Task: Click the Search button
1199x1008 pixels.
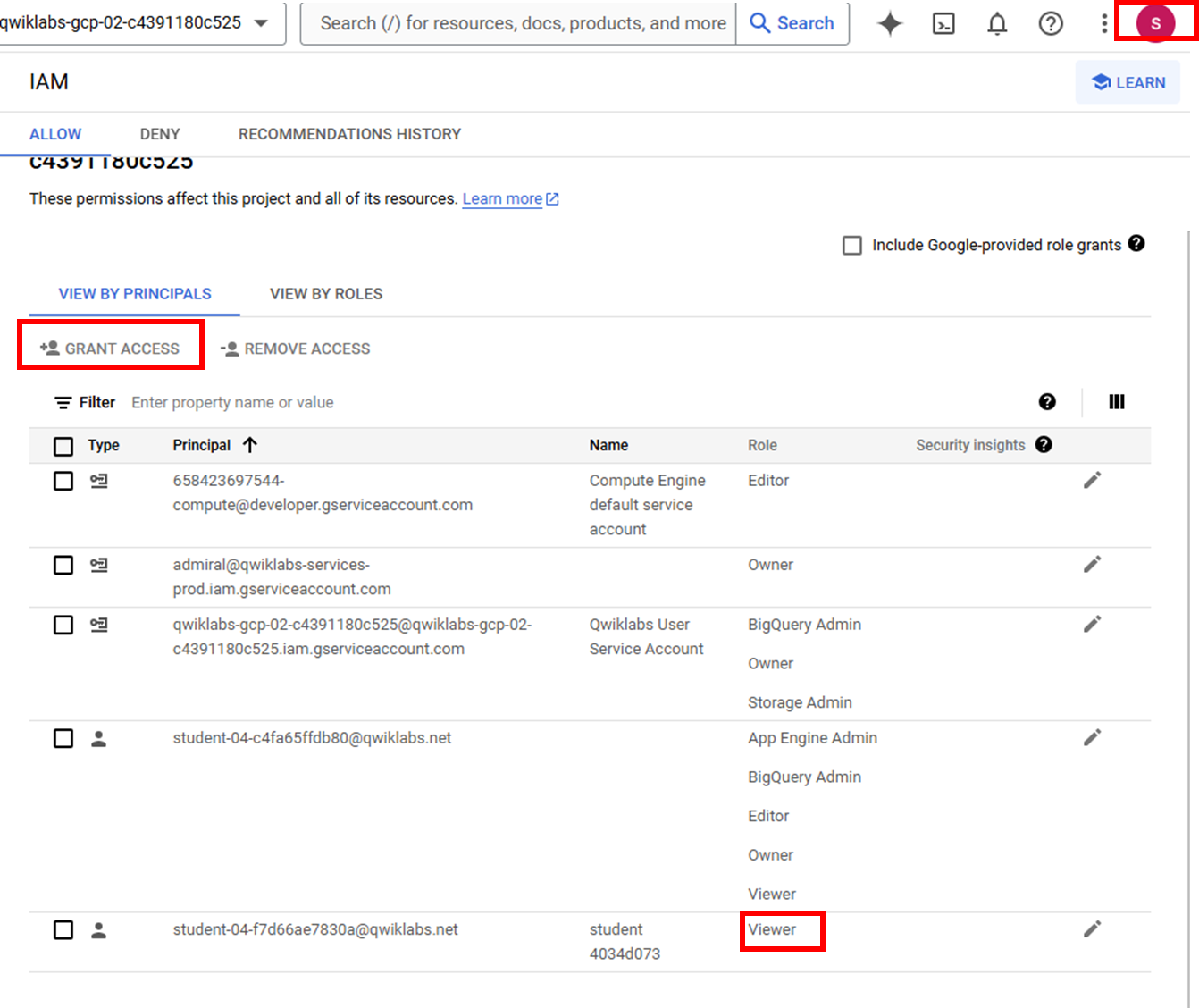Action: 792,23
